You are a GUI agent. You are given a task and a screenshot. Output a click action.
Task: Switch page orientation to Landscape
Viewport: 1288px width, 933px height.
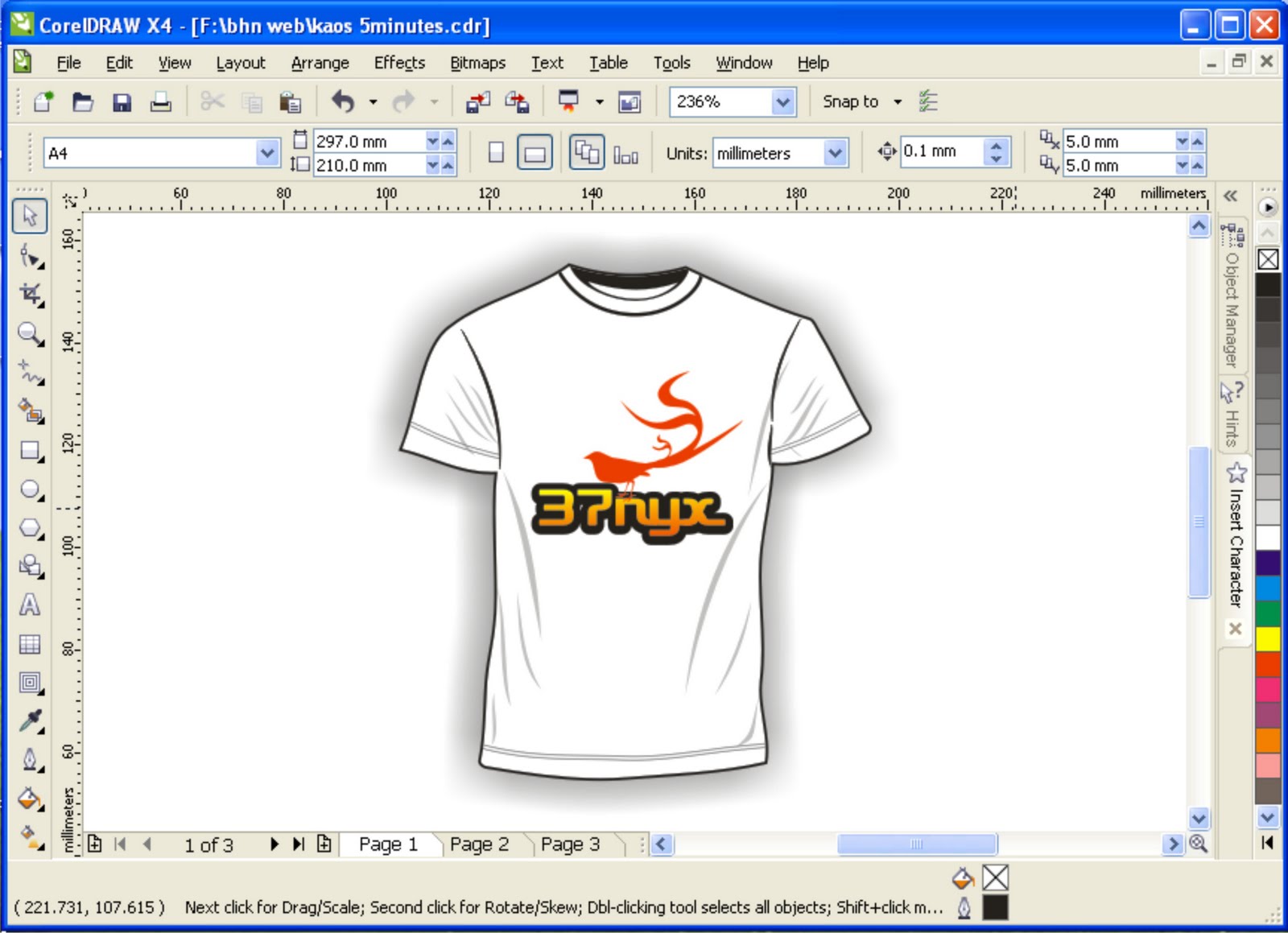click(535, 152)
